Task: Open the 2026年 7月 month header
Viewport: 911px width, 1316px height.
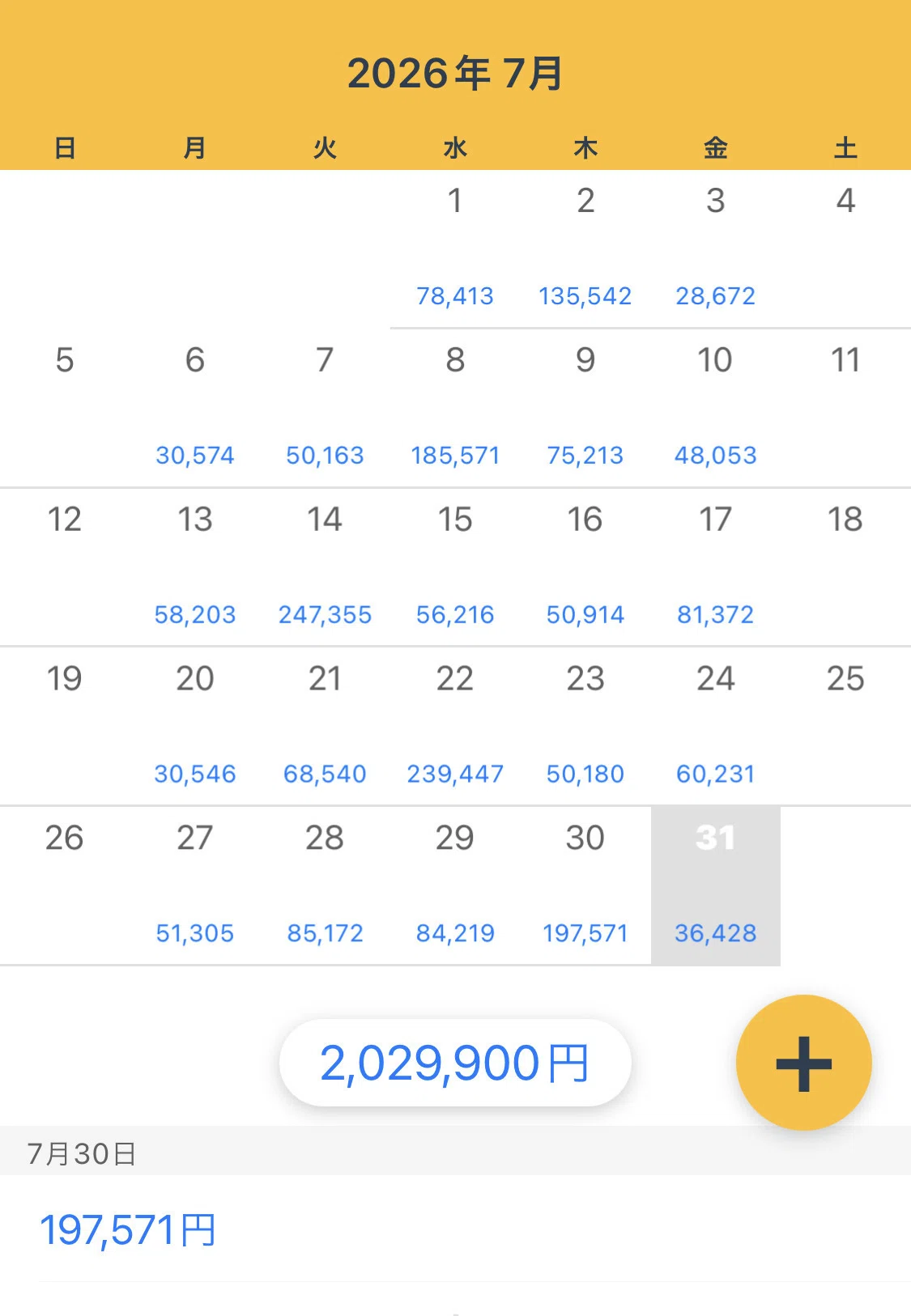Action: tap(455, 74)
